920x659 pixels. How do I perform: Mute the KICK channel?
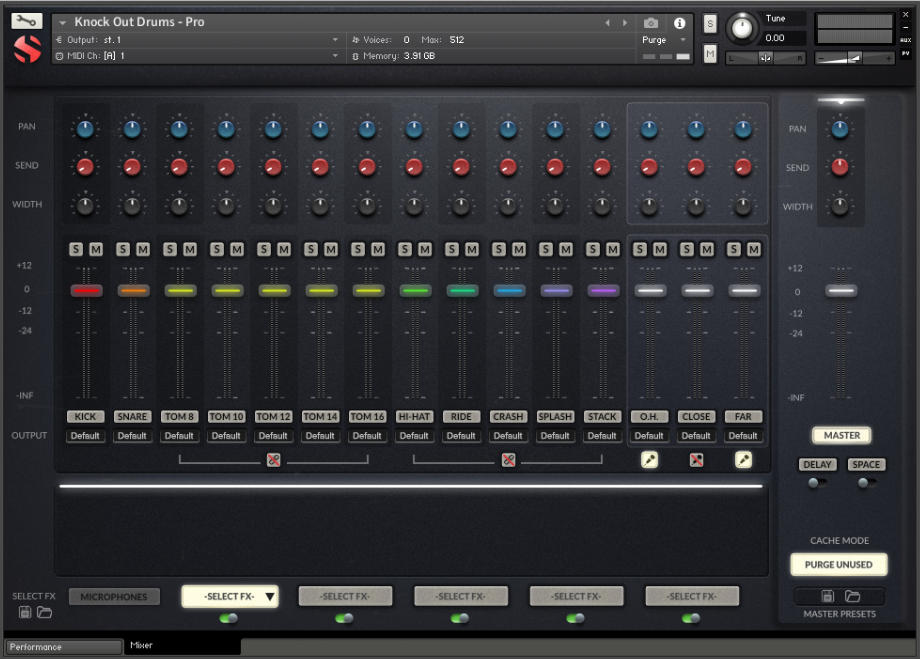pos(96,250)
